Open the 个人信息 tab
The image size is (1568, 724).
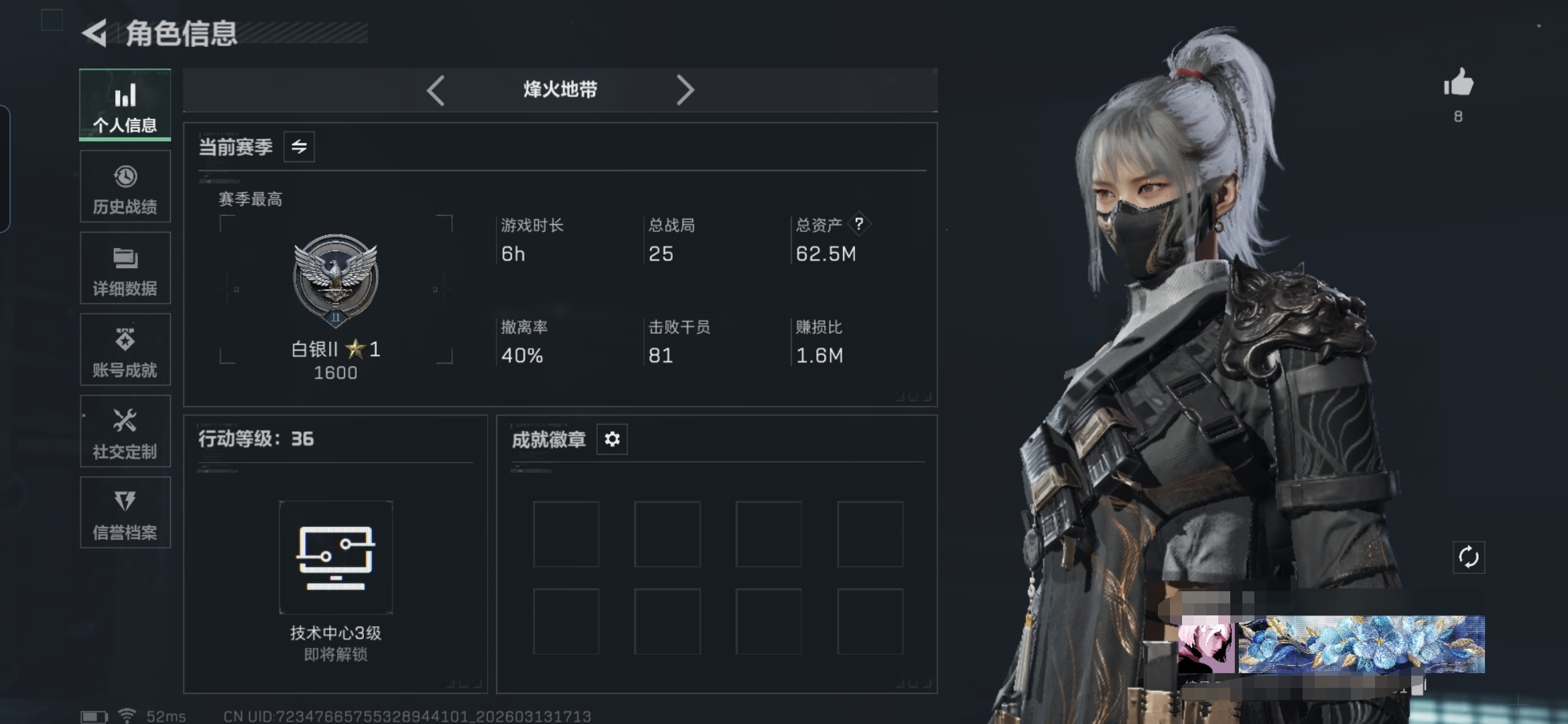pos(125,105)
